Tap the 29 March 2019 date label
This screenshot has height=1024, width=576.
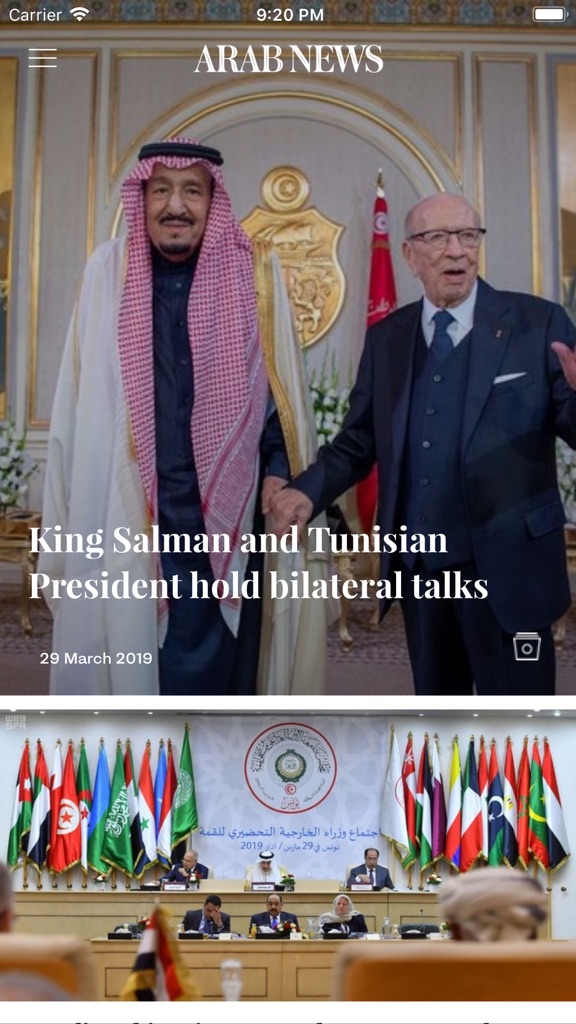[x=96, y=658]
